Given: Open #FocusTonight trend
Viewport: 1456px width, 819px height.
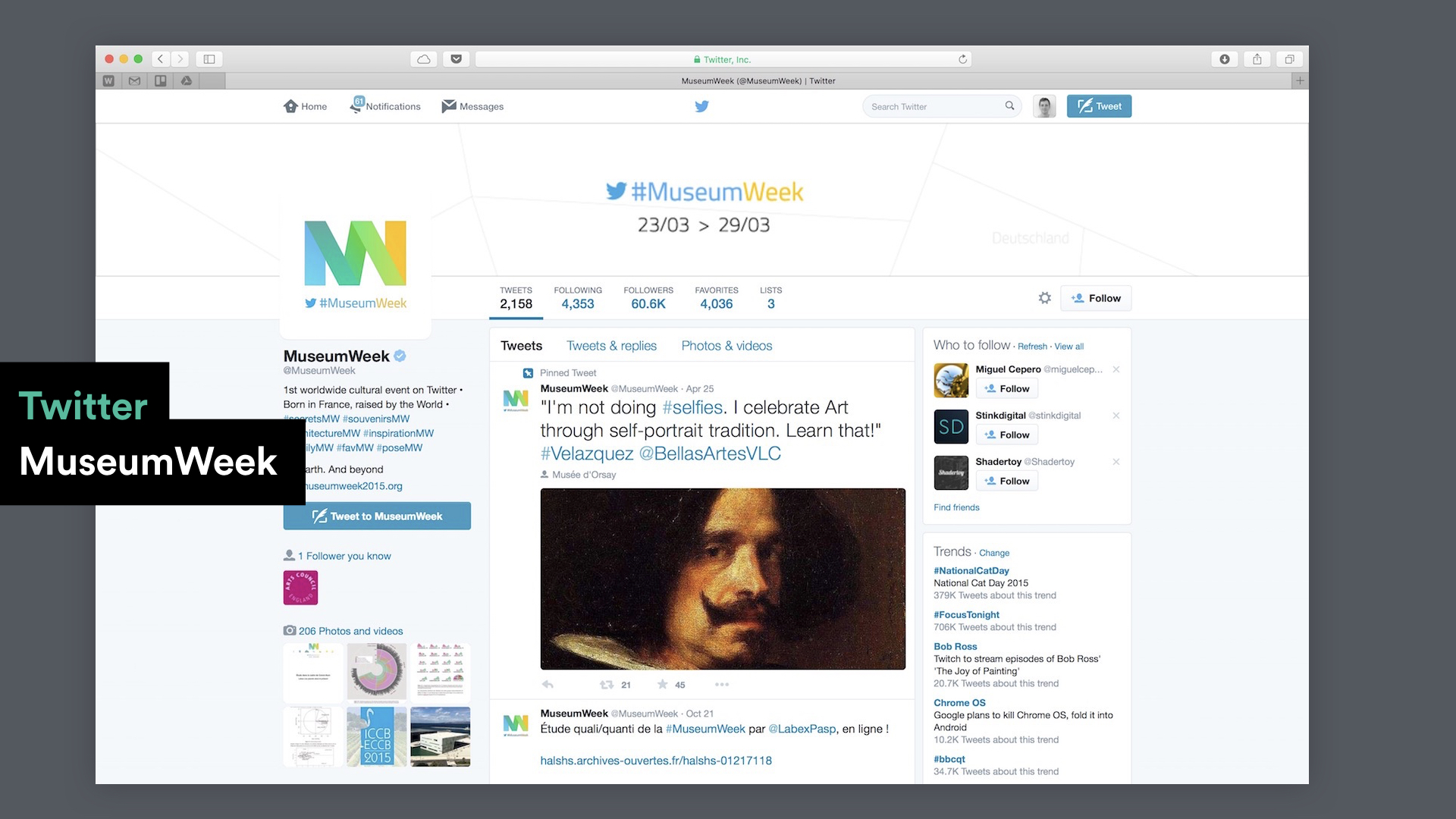Looking at the screenshot, I should 966,615.
